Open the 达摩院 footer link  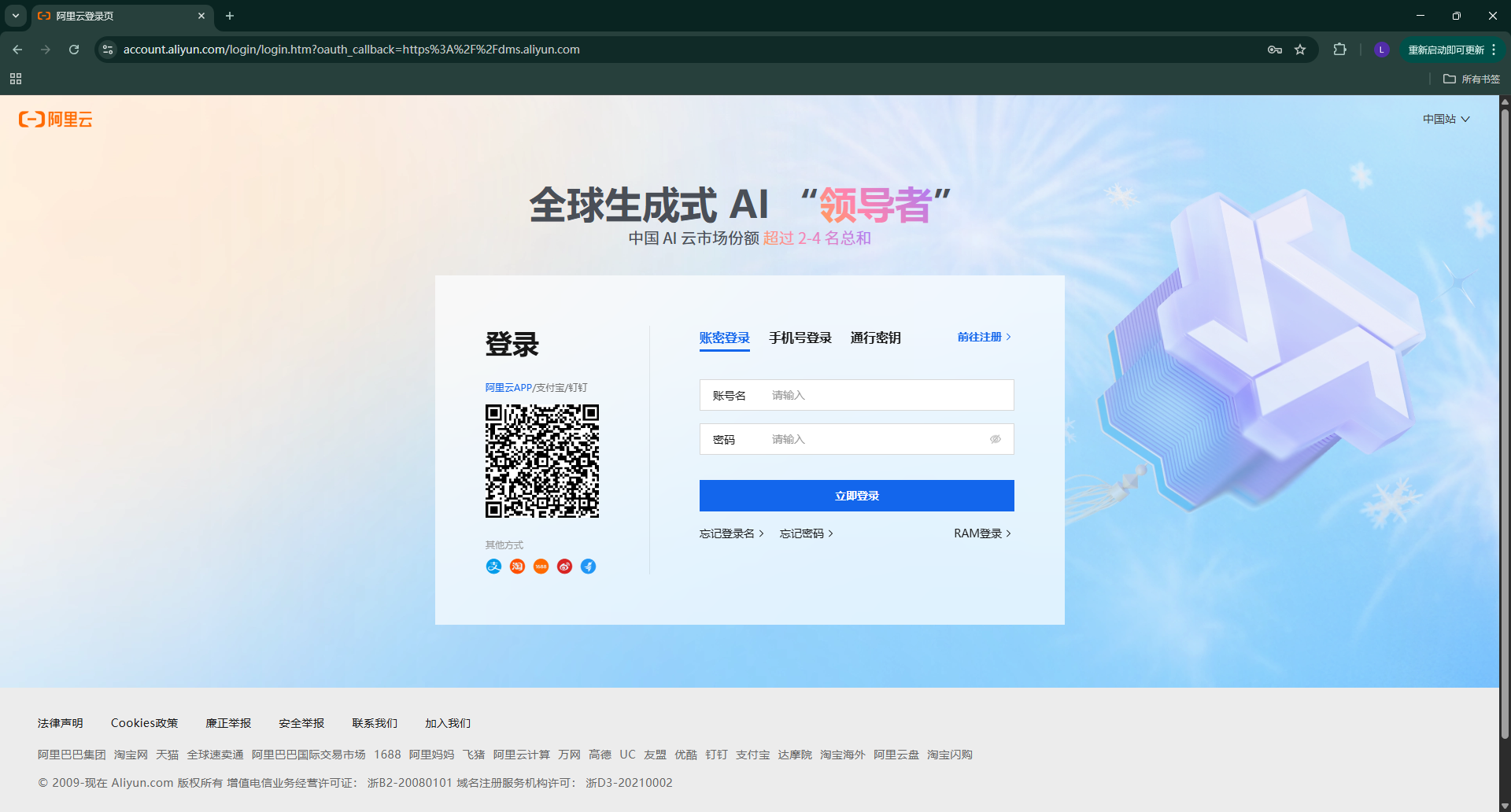pyautogui.click(x=795, y=755)
